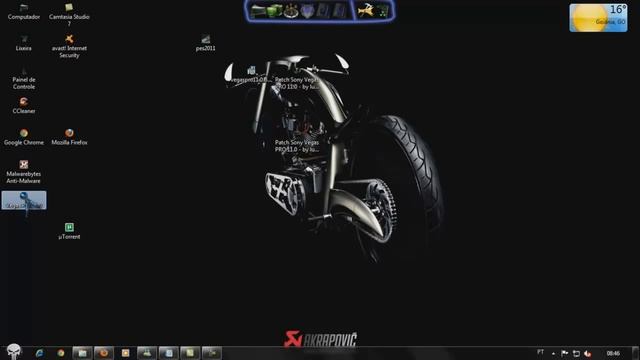Open the clock showing 08:46
The width and height of the screenshot is (640, 360).
pos(613,353)
